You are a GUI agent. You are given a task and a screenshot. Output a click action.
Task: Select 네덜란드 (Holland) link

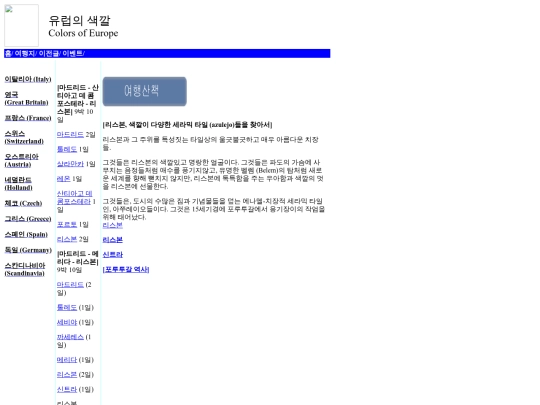point(19,184)
